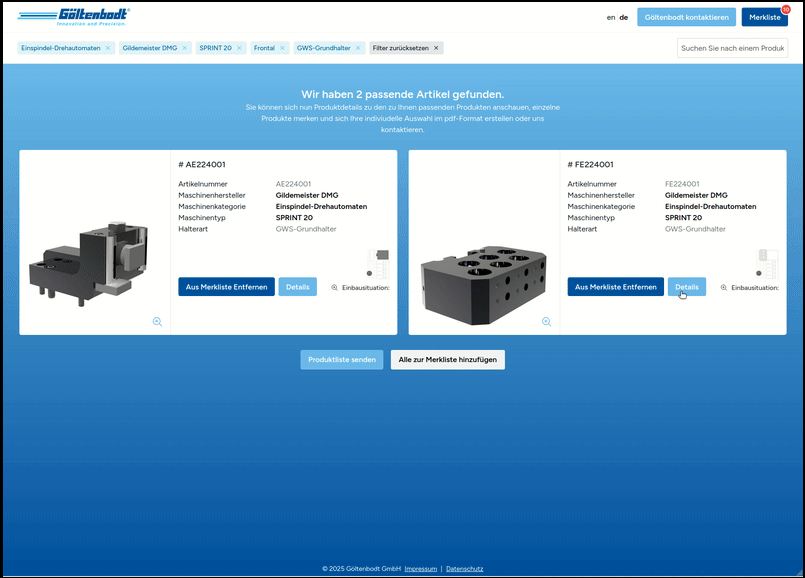Viewport: 805px width, 578px height.
Task: Open the Merkliste button
Action: (764, 17)
